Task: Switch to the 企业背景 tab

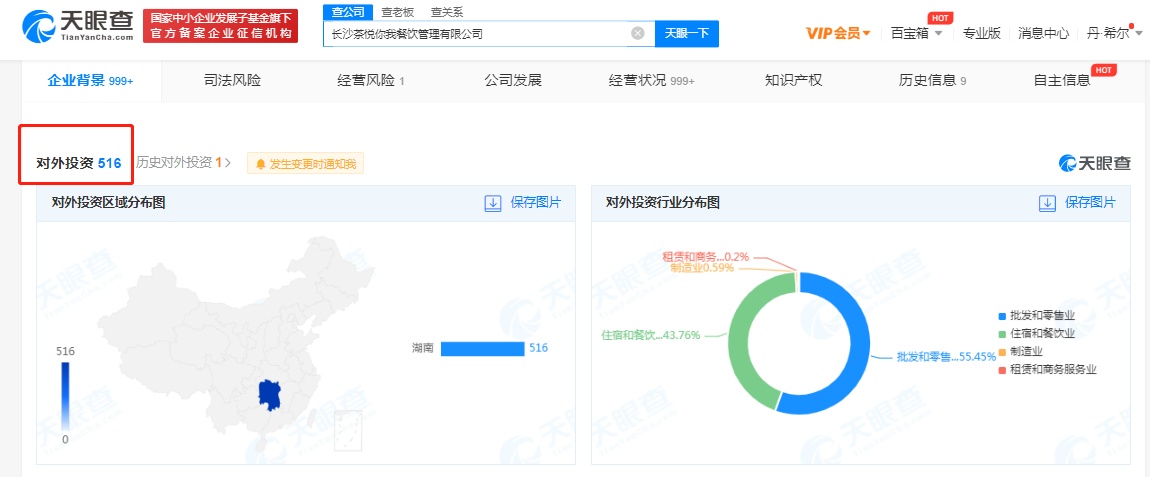Action: tap(91, 81)
